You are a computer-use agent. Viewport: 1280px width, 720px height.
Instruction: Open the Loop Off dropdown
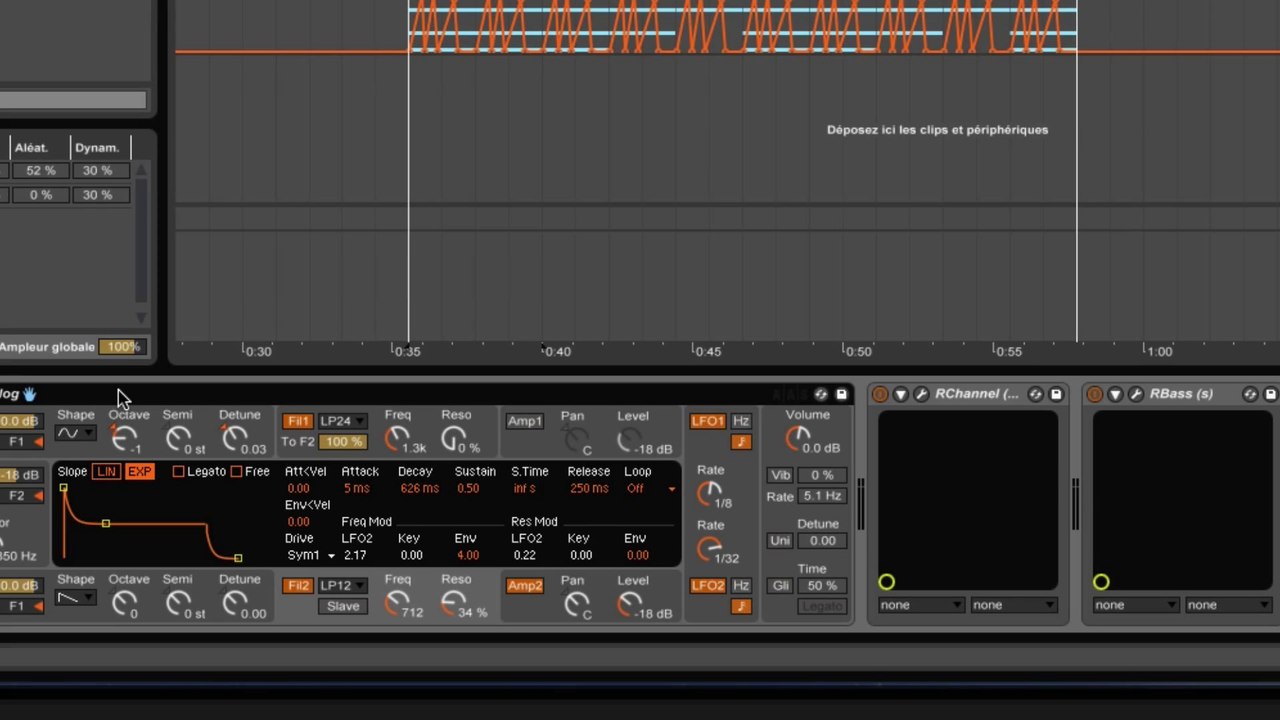point(650,489)
